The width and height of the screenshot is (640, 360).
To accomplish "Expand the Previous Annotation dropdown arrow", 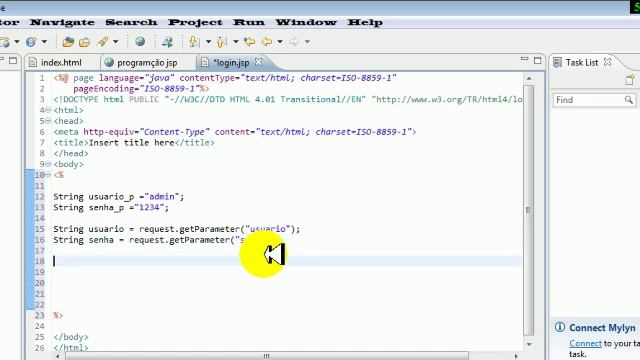I will (x=236, y=42).
